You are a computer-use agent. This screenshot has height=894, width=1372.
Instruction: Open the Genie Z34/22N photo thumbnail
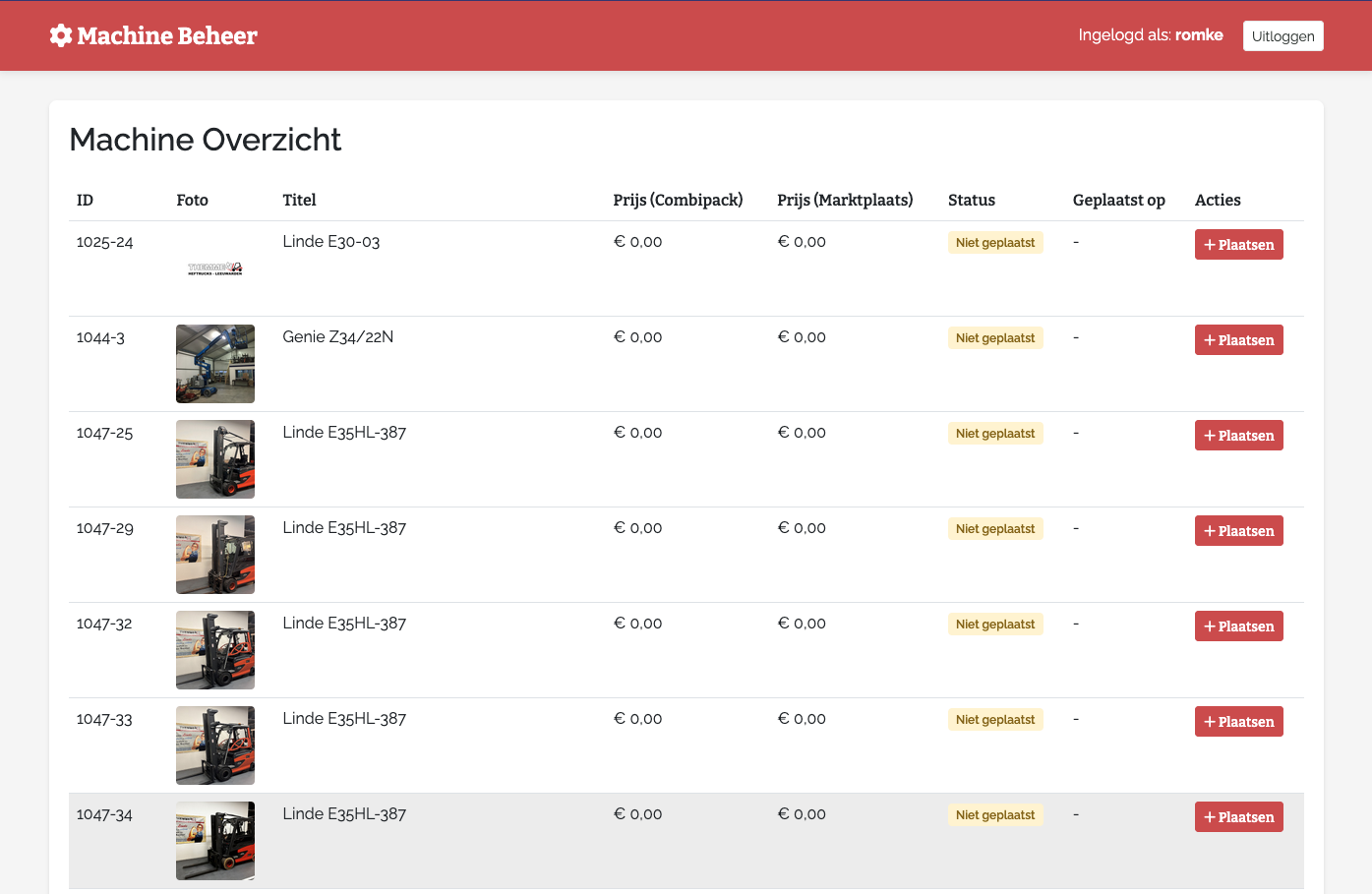pyautogui.click(x=215, y=364)
